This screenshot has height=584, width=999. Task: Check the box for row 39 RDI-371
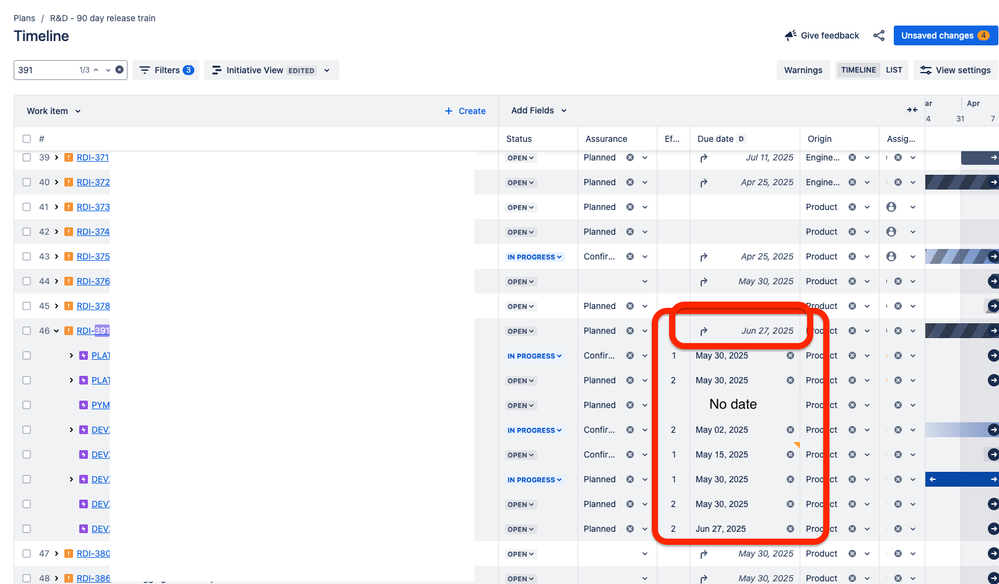coord(26,158)
